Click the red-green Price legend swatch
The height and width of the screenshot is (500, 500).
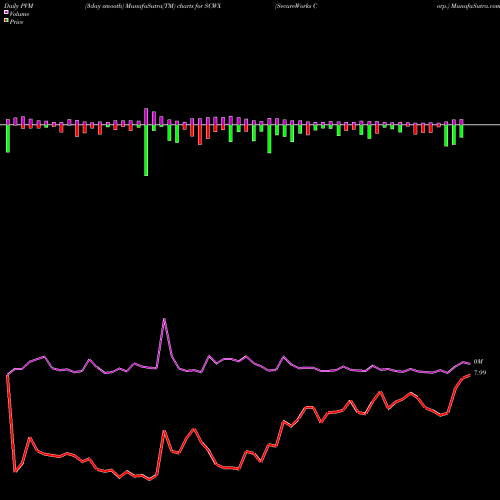point(6,21)
